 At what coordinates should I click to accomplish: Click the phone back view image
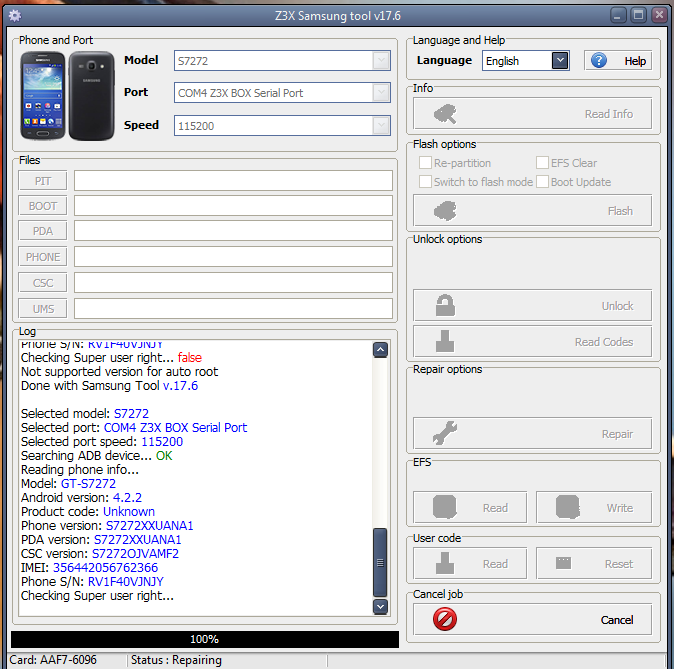pyautogui.click(x=92, y=95)
